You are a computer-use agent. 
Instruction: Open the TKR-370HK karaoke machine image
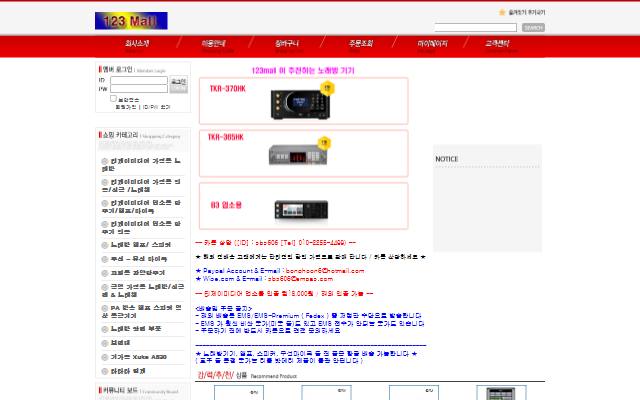(300, 105)
